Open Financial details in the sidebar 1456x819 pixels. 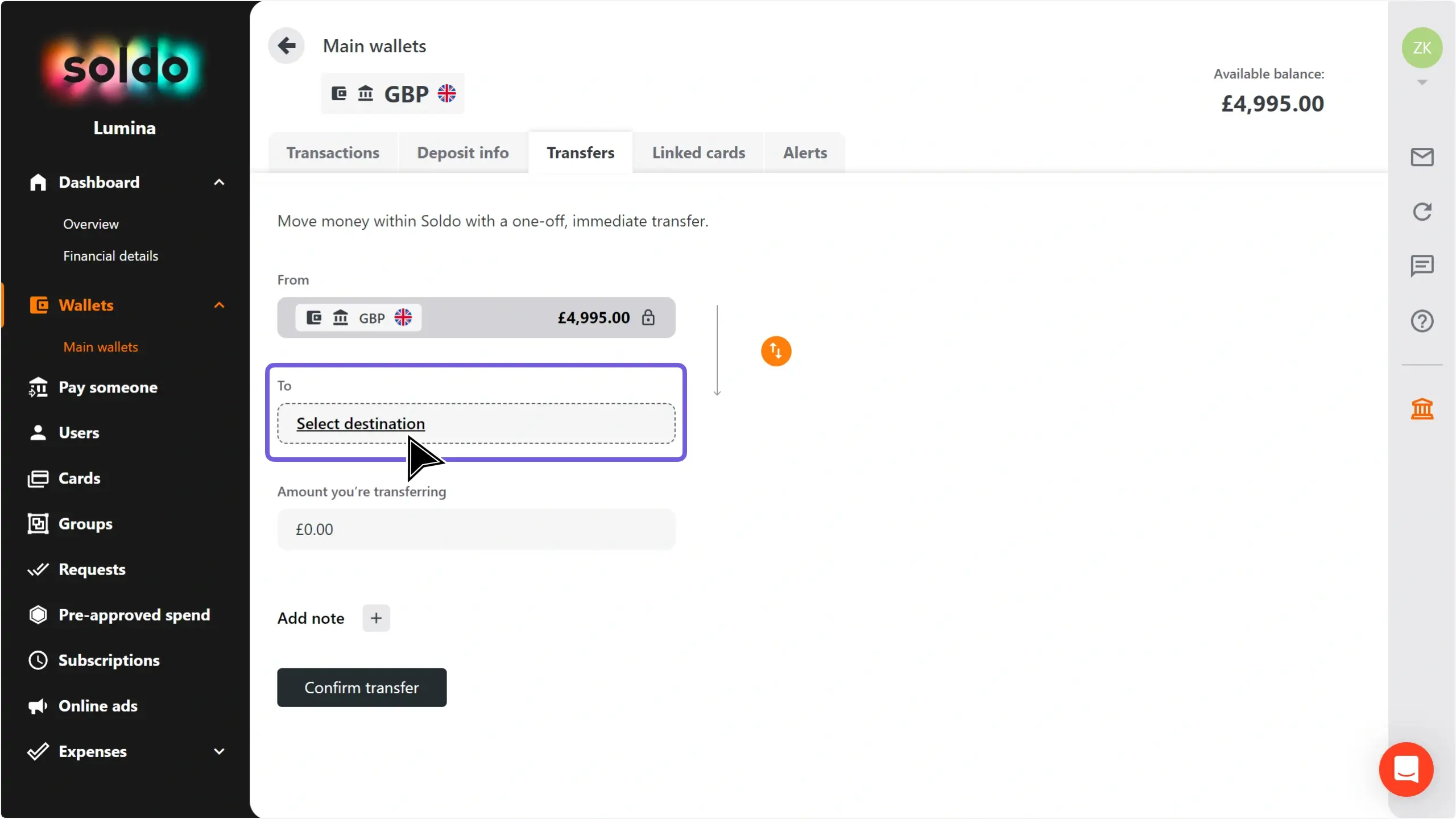coord(110,256)
